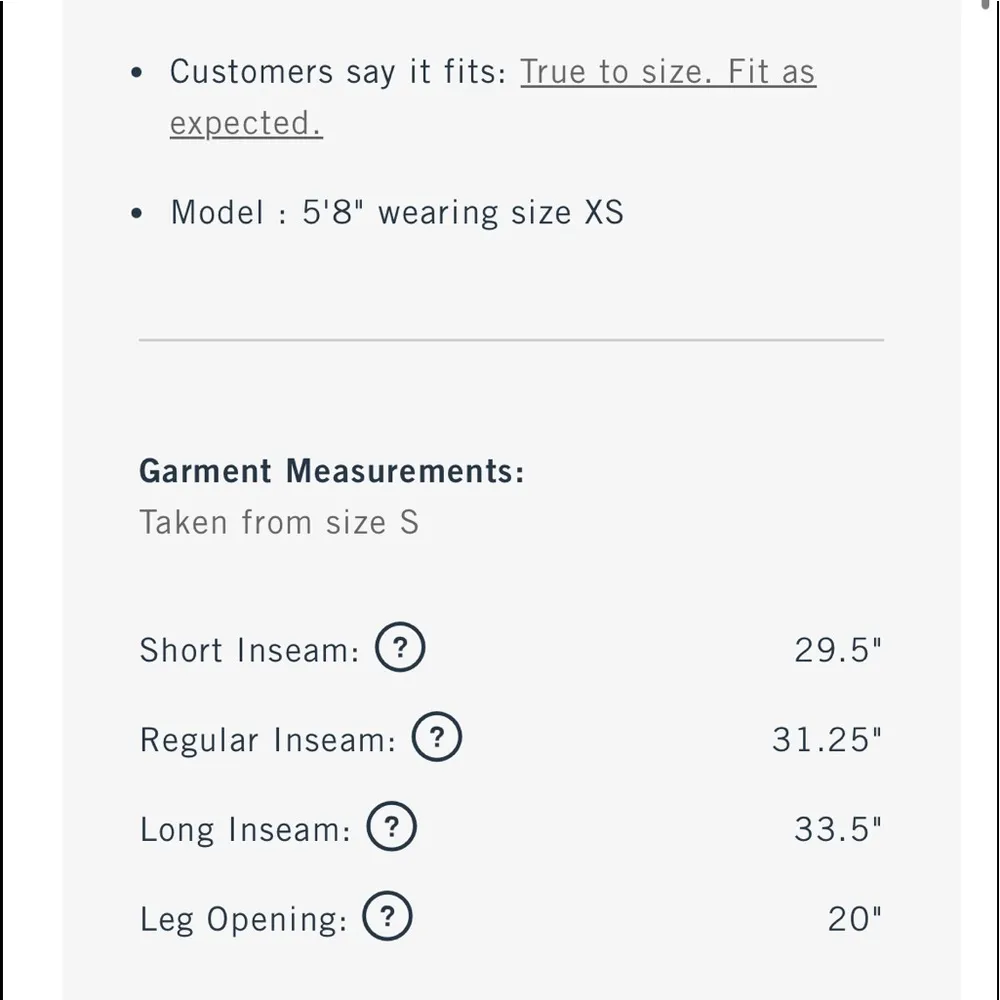Image resolution: width=1000 pixels, height=1000 pixels.
Task: Select the 33.5" measurement value
Action: point(838,830)
